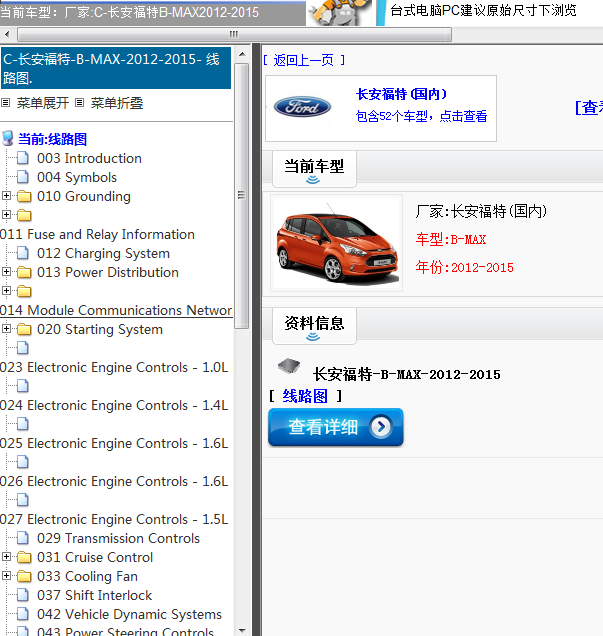Click the blue 查看详细 button
603x636 pixels.
(335, 427)
